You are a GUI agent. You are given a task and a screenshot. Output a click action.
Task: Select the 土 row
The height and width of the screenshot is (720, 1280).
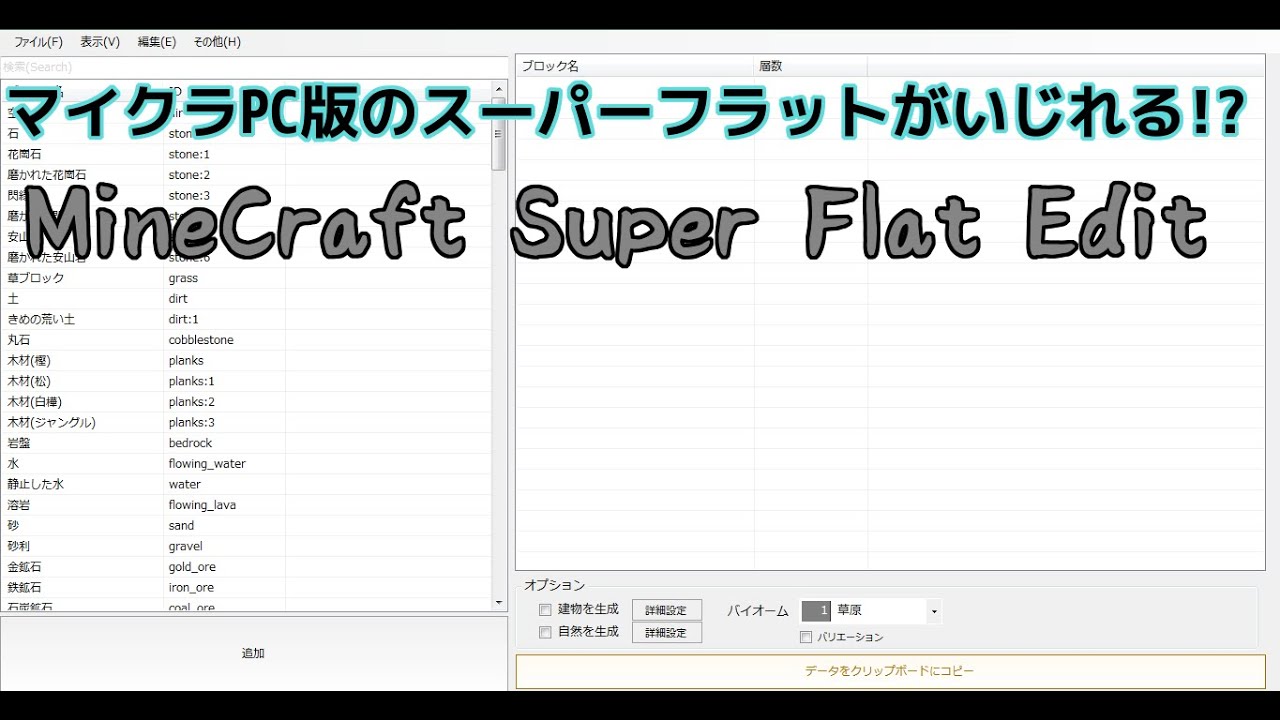point(246,299)
